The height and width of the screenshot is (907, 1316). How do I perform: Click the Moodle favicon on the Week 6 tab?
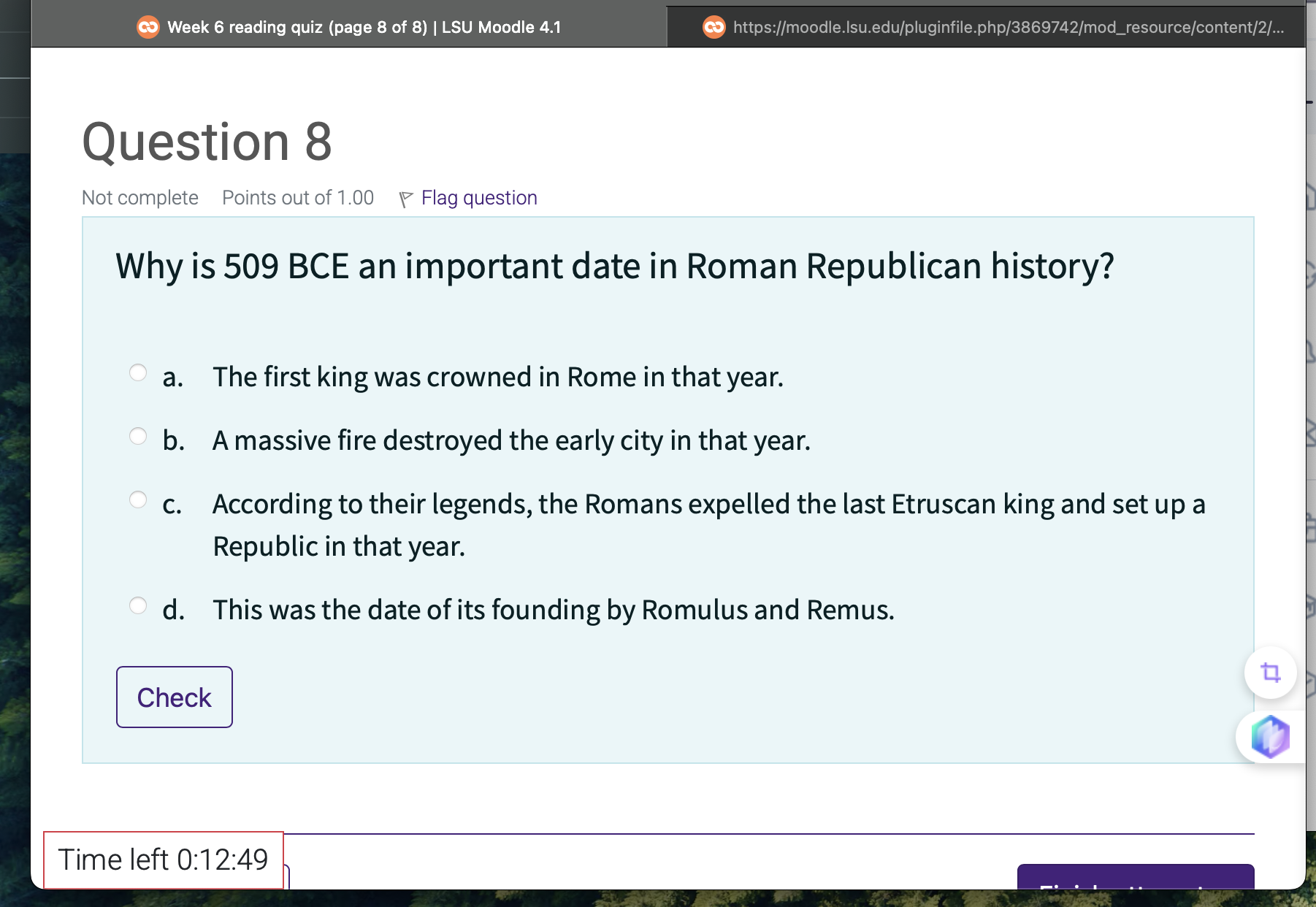pyautogui.click(x=148, y=27)
